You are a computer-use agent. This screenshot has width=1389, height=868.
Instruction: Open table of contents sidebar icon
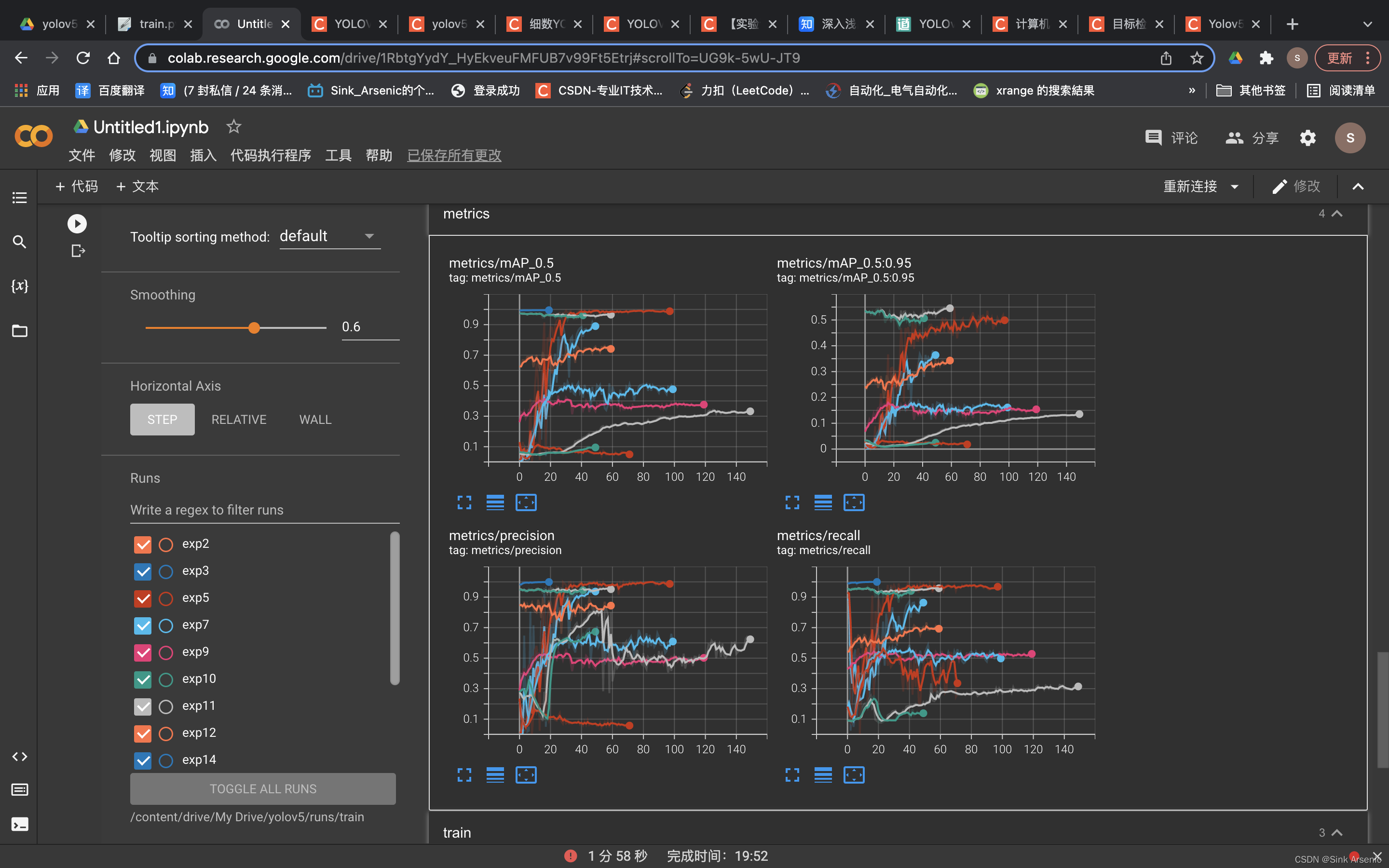click(x=19, y=198)
